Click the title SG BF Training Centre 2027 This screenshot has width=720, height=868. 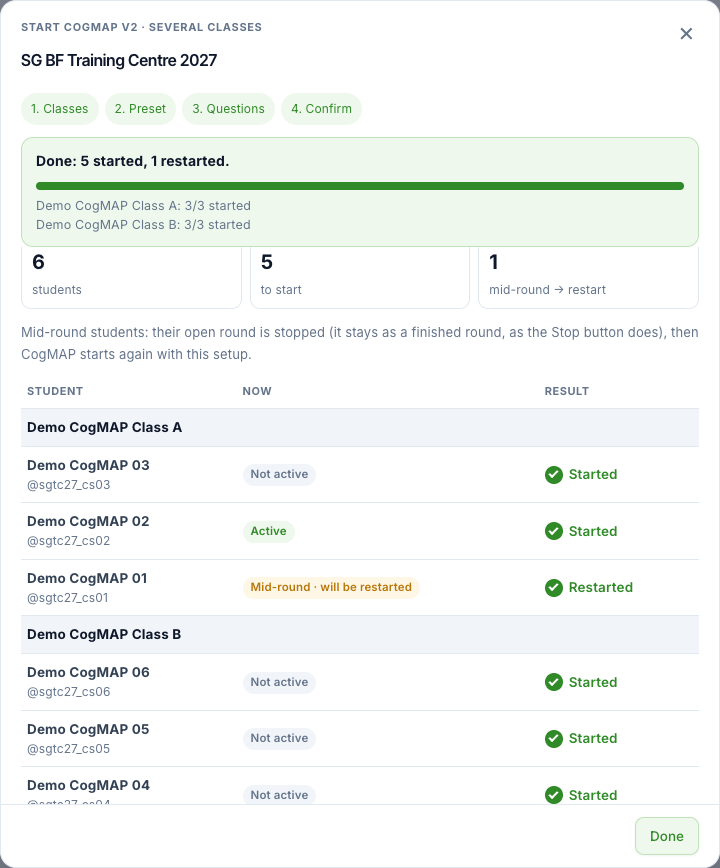tap(119, 60)
